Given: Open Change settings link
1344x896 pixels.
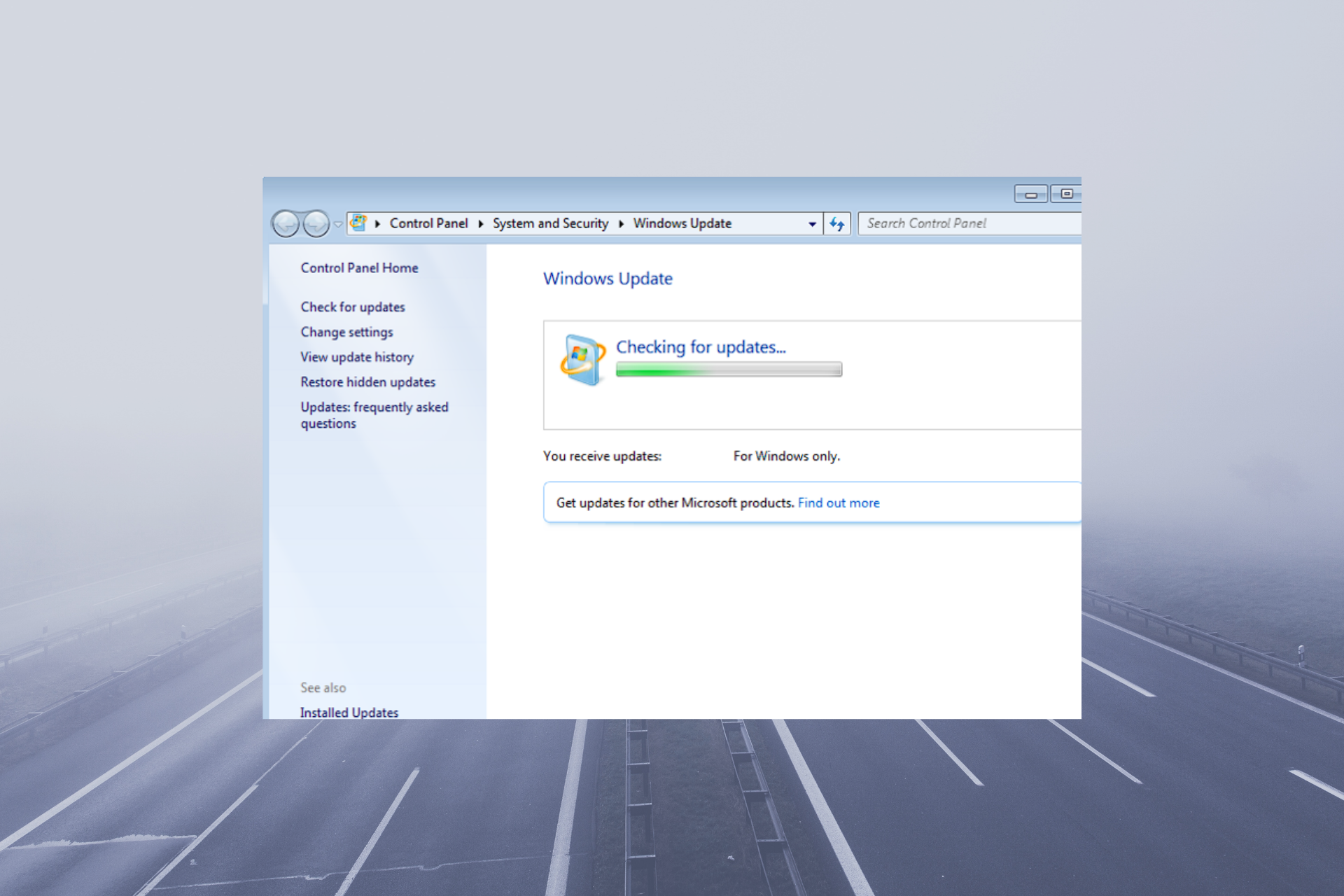Looking at the screenshot, I should coord(346,332).
